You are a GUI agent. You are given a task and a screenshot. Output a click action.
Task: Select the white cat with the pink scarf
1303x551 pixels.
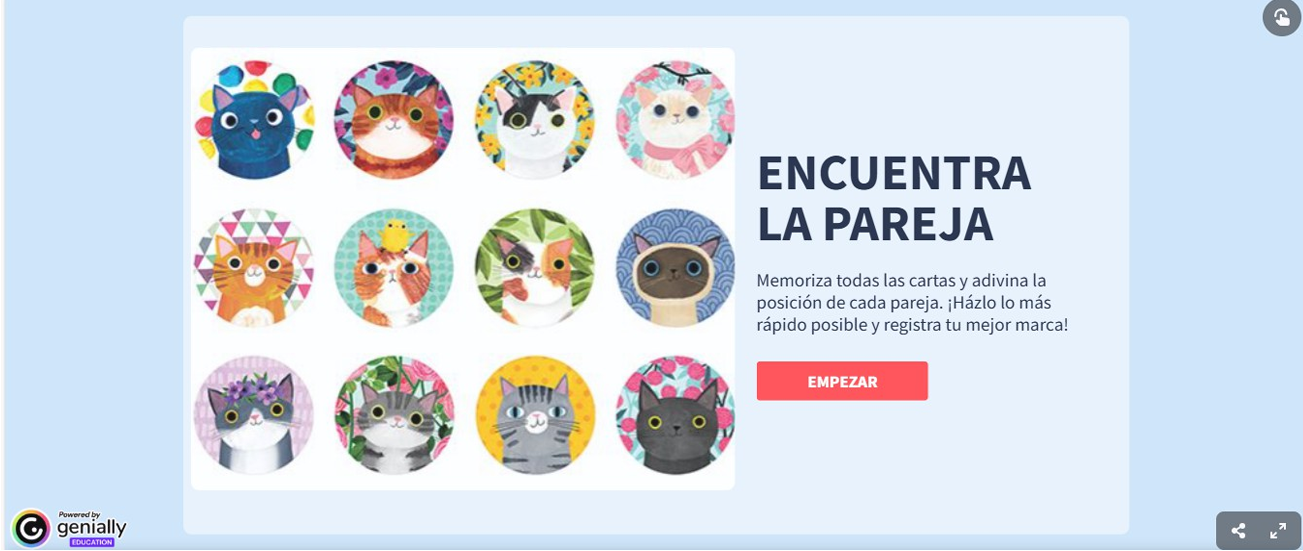[x=675, y=120]
